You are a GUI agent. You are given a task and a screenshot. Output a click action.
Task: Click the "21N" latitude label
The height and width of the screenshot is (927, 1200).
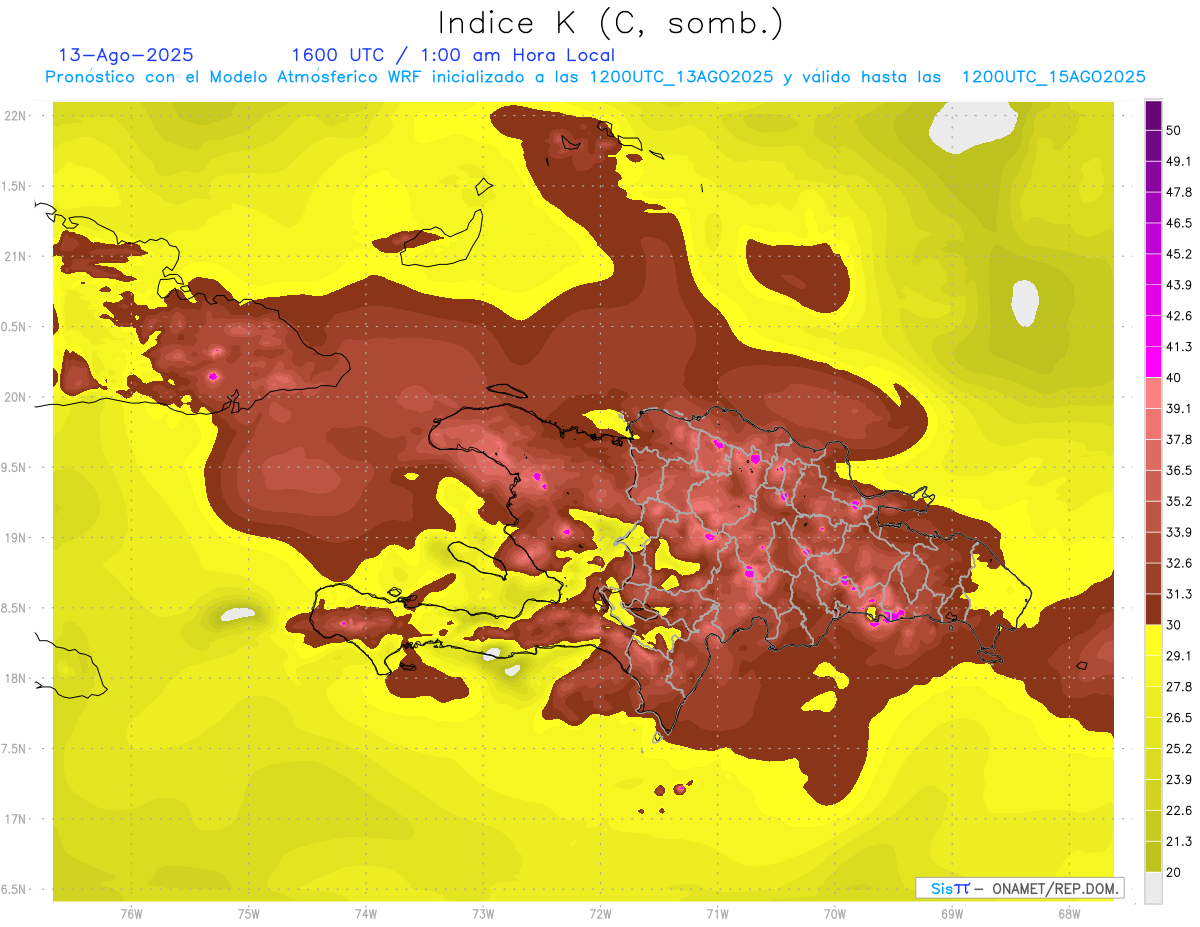[16, 256]
